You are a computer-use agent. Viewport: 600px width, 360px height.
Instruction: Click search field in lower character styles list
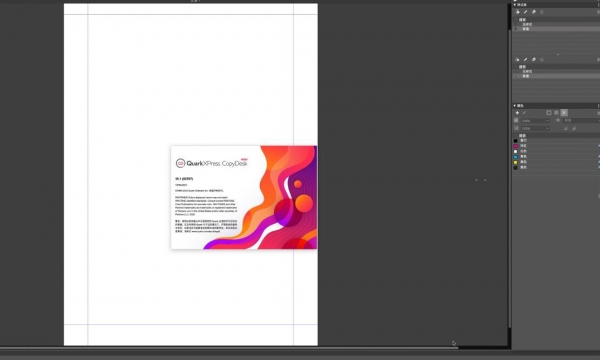coord(556,67)
